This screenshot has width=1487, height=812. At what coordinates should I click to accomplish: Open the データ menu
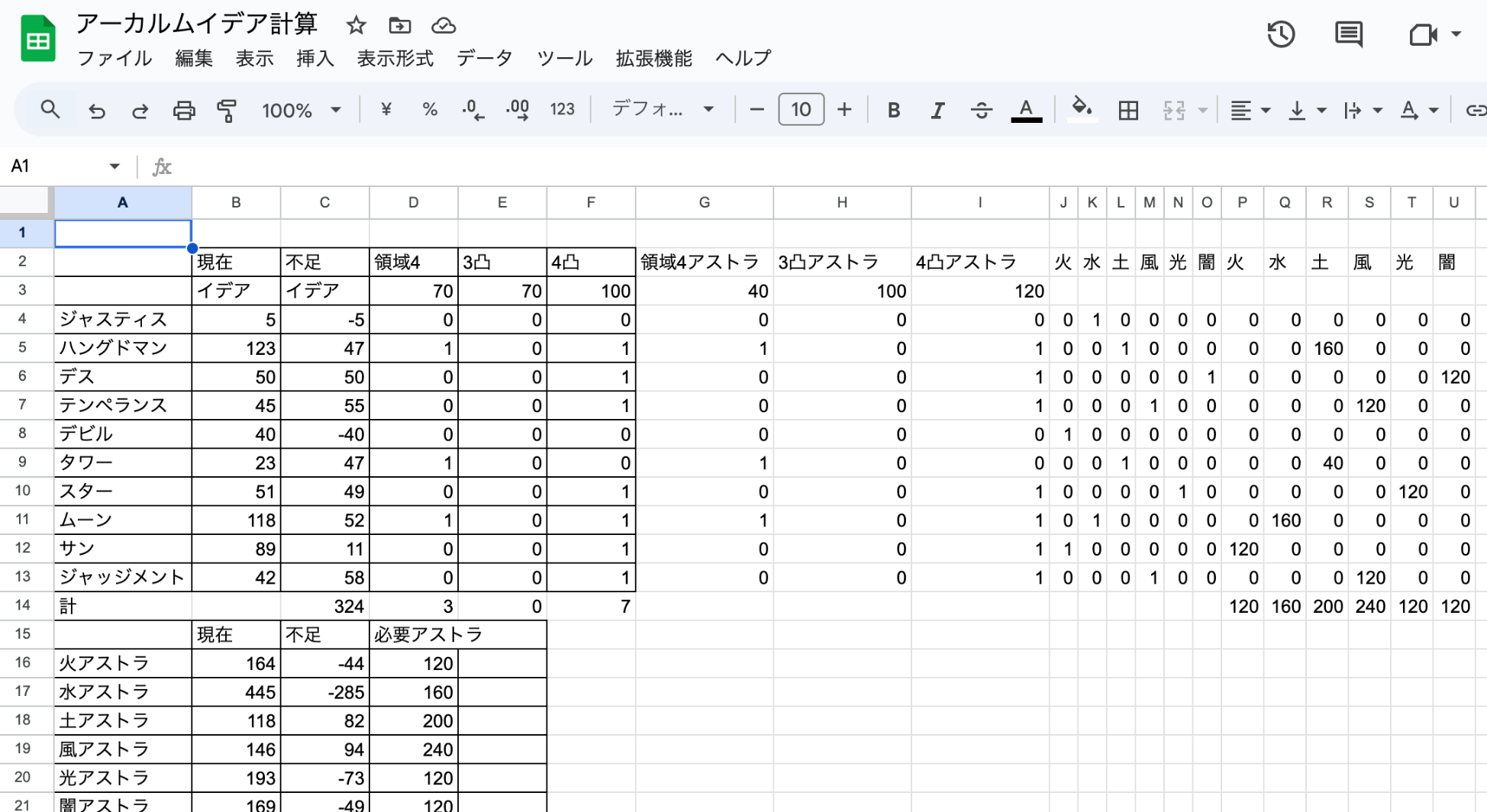484,59
